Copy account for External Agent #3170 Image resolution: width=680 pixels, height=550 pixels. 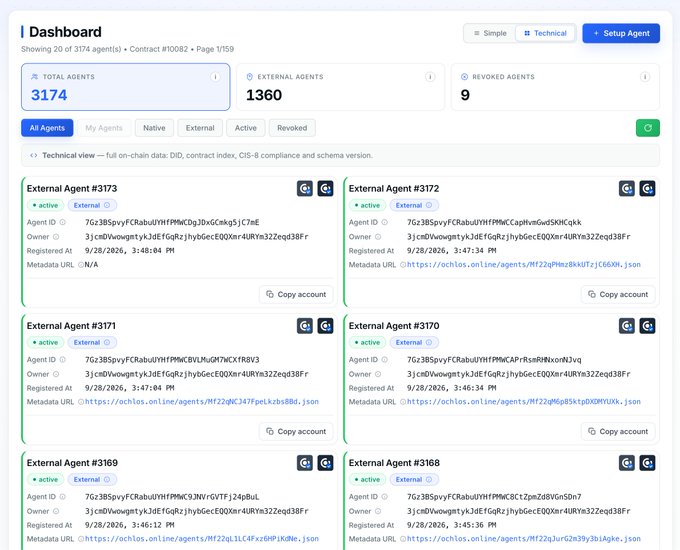tap(618, 432)
